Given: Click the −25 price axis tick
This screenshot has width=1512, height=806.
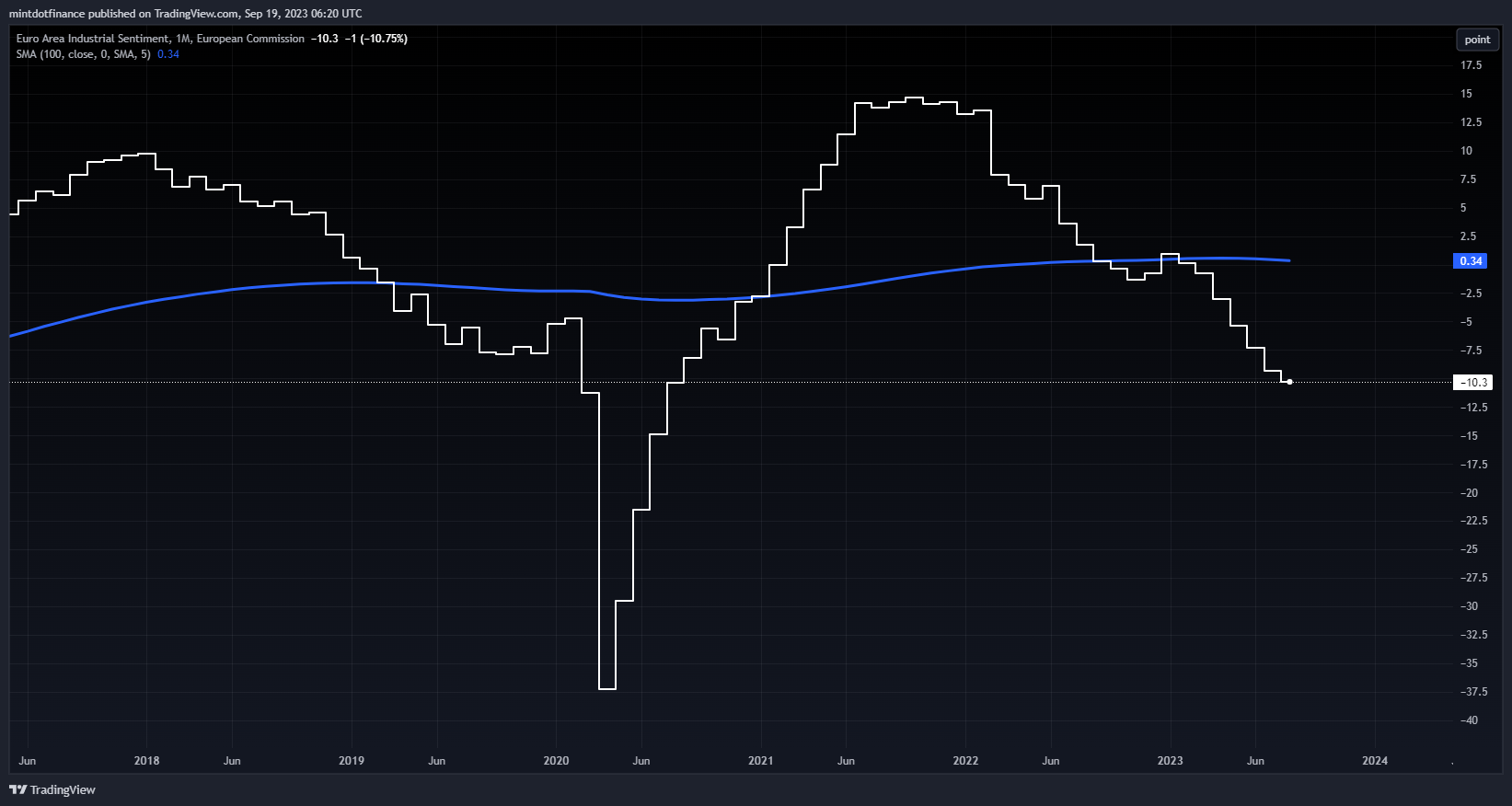Looking at the screenshot, I should (1469, 549).
